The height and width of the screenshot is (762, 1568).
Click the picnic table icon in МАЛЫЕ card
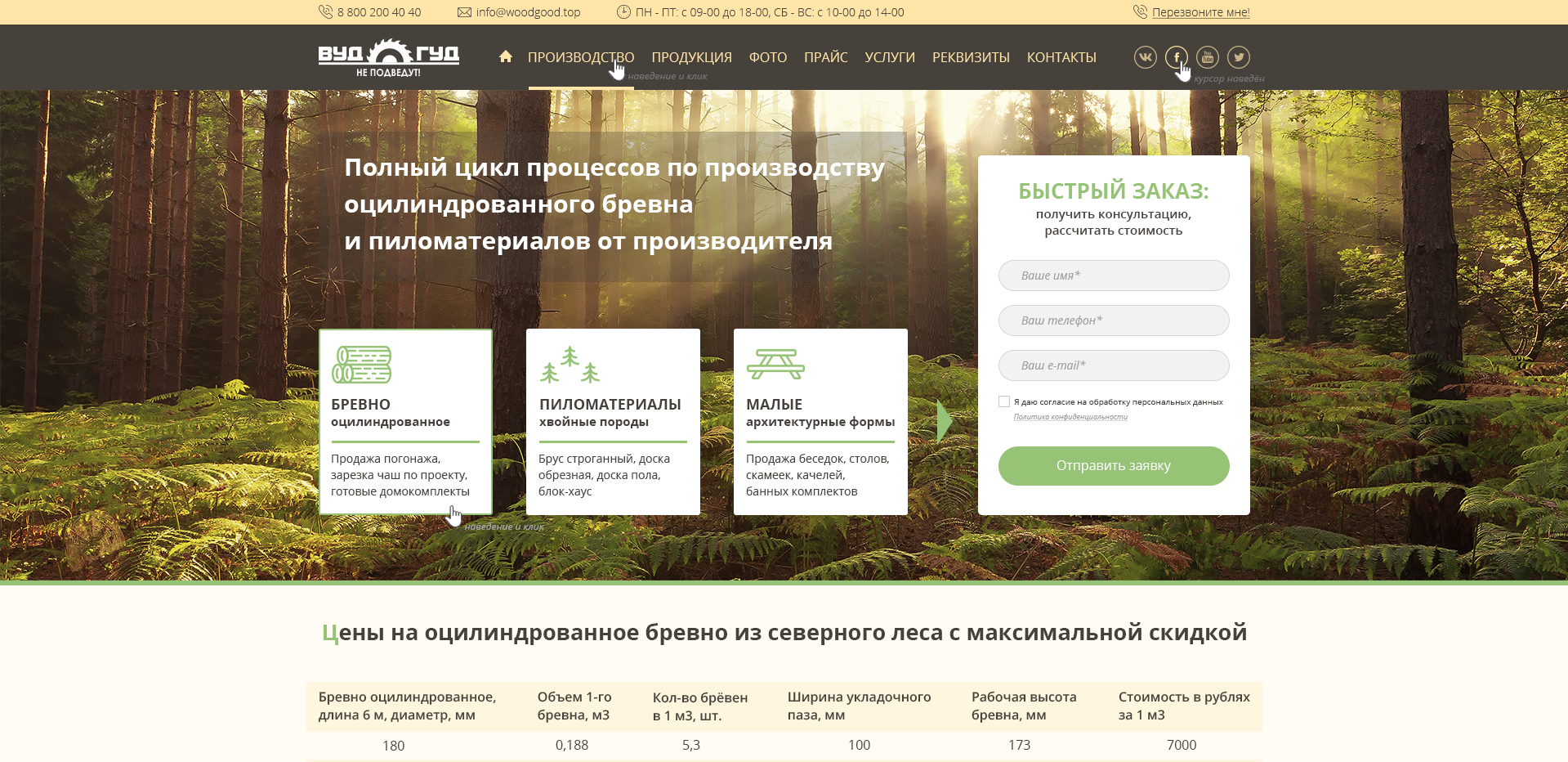775,365
